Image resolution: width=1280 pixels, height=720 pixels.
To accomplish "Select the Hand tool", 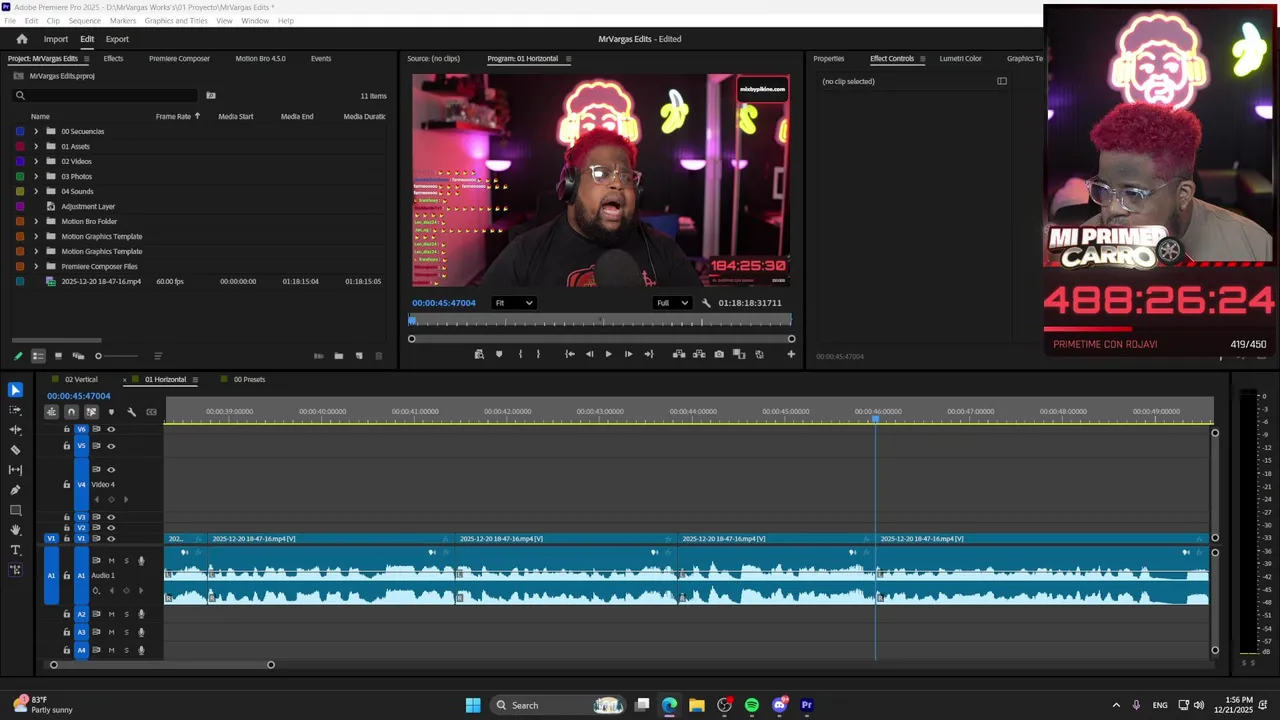I will point(15,530).
